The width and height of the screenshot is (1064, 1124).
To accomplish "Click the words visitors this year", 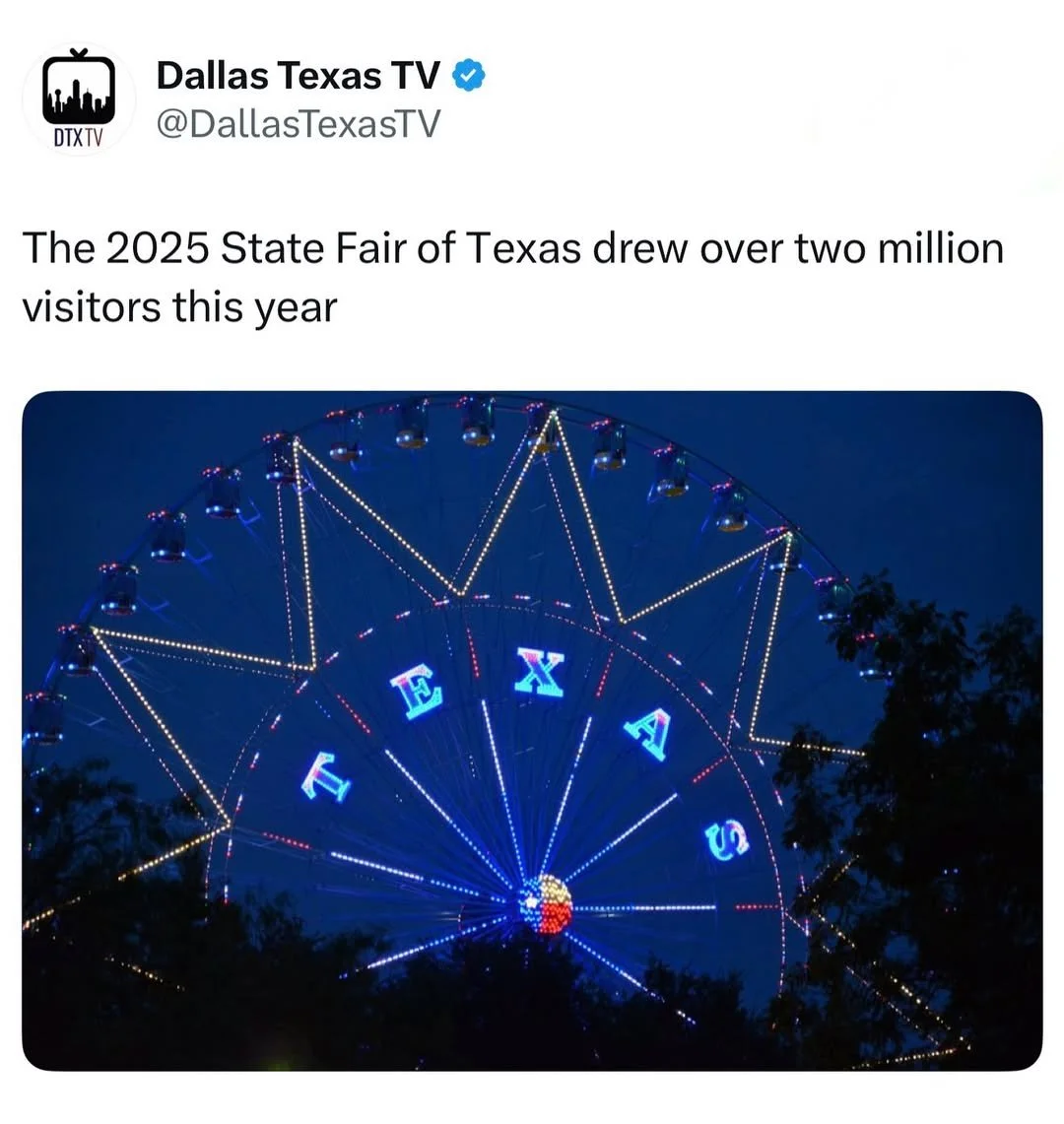I will click(x=179, y=308).
